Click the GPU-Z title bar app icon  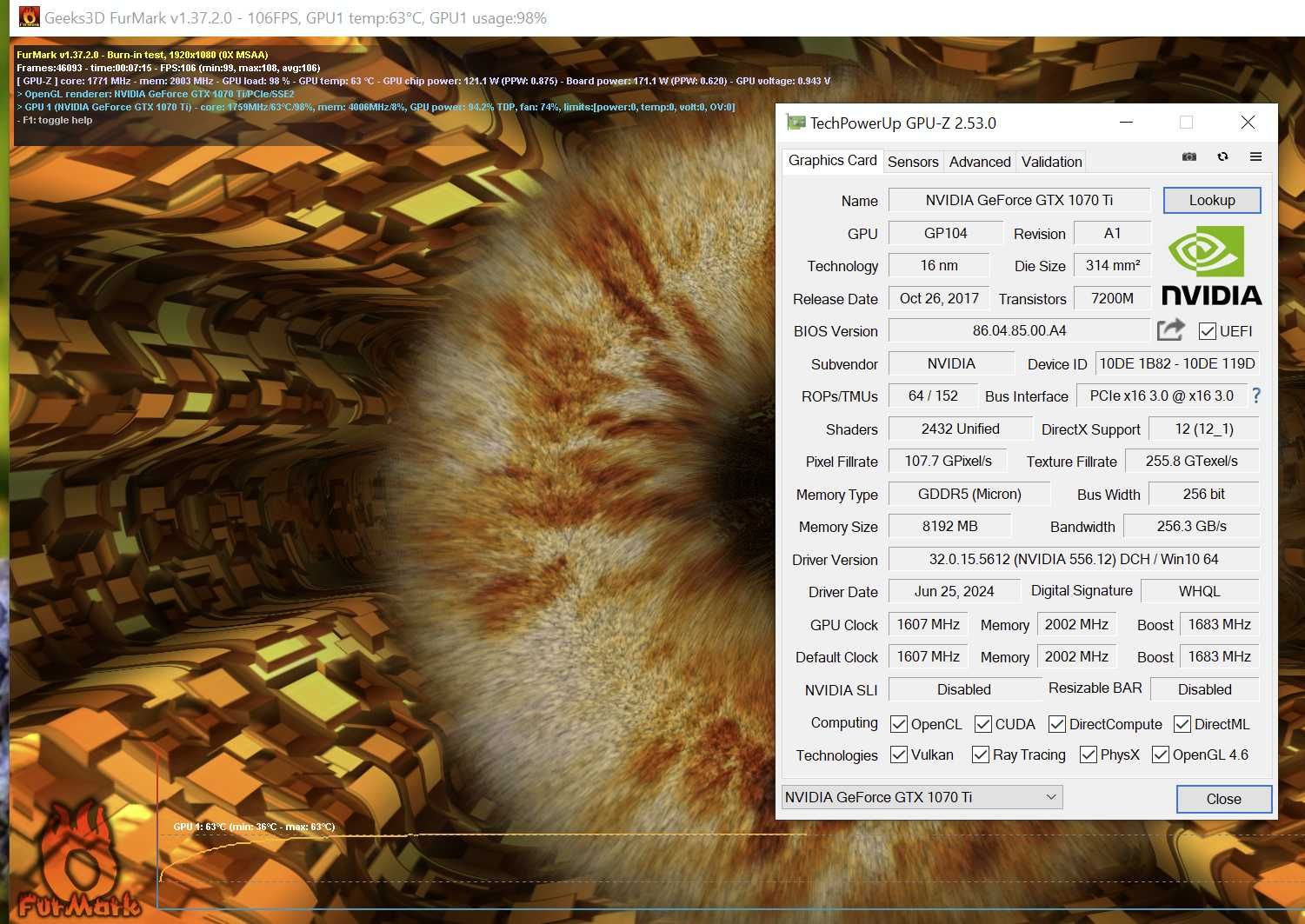(795, 123)
